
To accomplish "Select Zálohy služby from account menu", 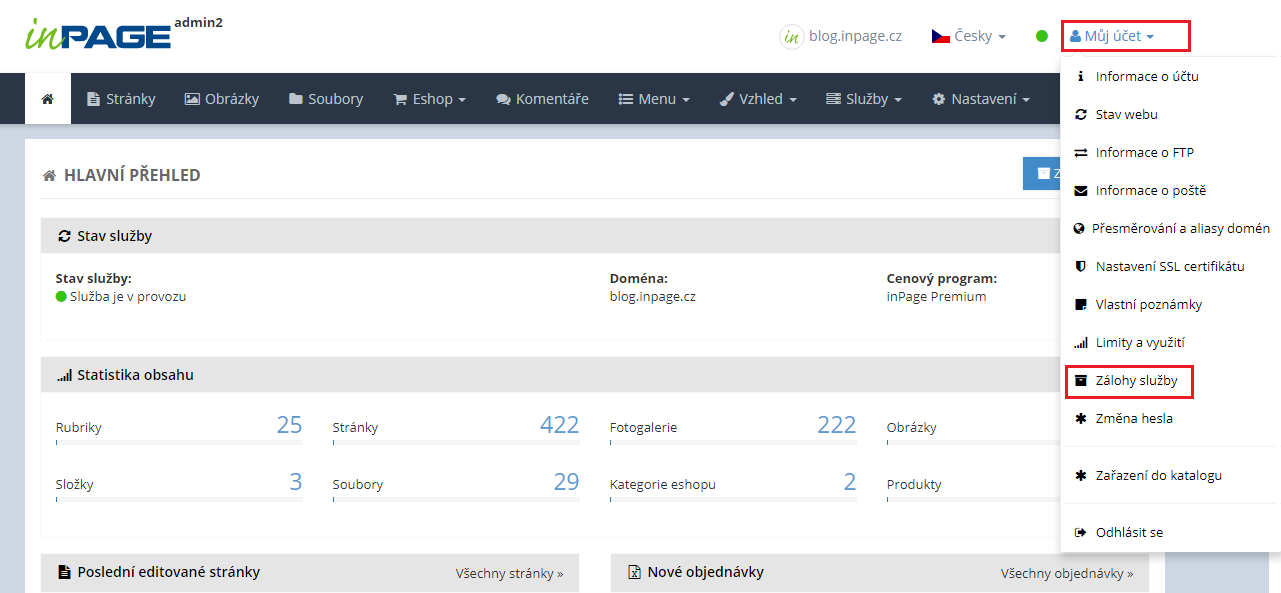I will (1136, 381).
